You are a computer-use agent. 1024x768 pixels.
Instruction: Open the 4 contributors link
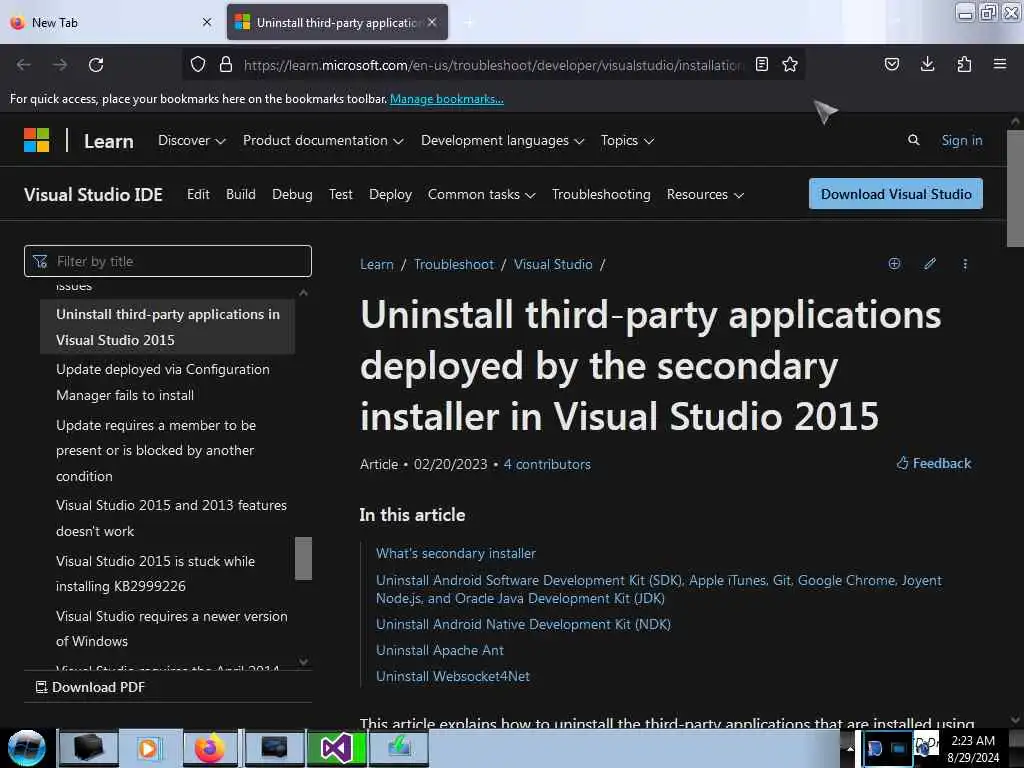coord(547,464)
